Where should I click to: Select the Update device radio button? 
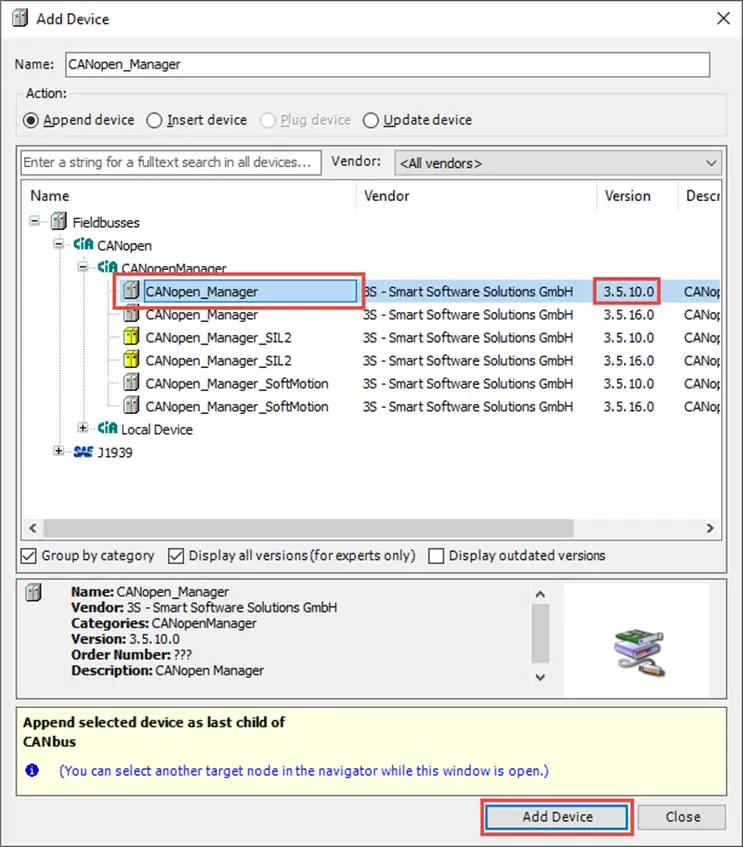371,120
